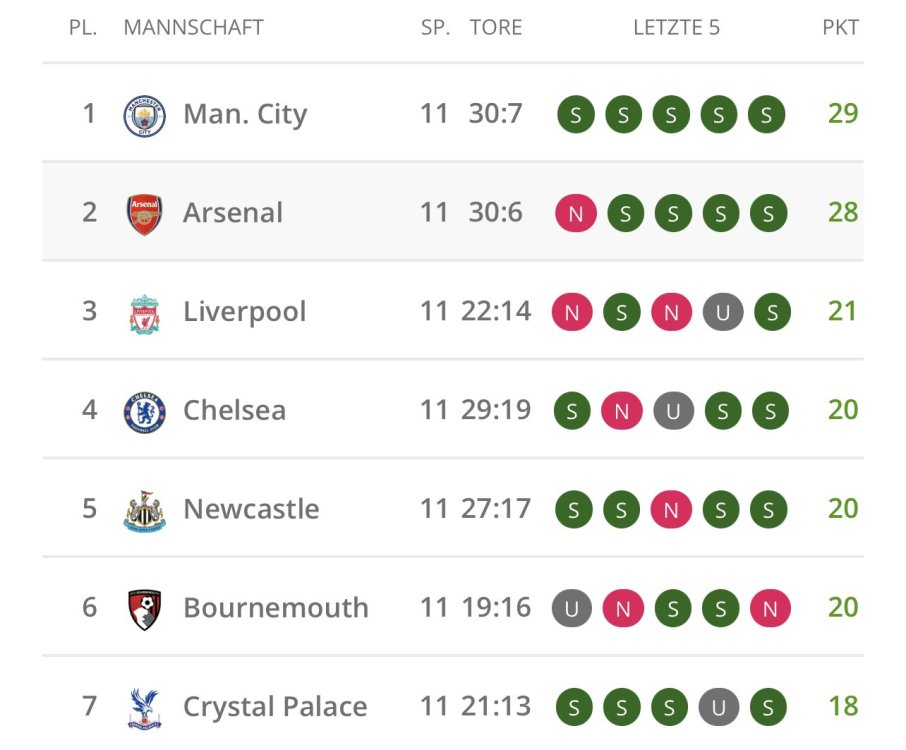Click the MANNSCHAFT column header
906x750 pixels.
pyautogui.click(x=193, y=28)
